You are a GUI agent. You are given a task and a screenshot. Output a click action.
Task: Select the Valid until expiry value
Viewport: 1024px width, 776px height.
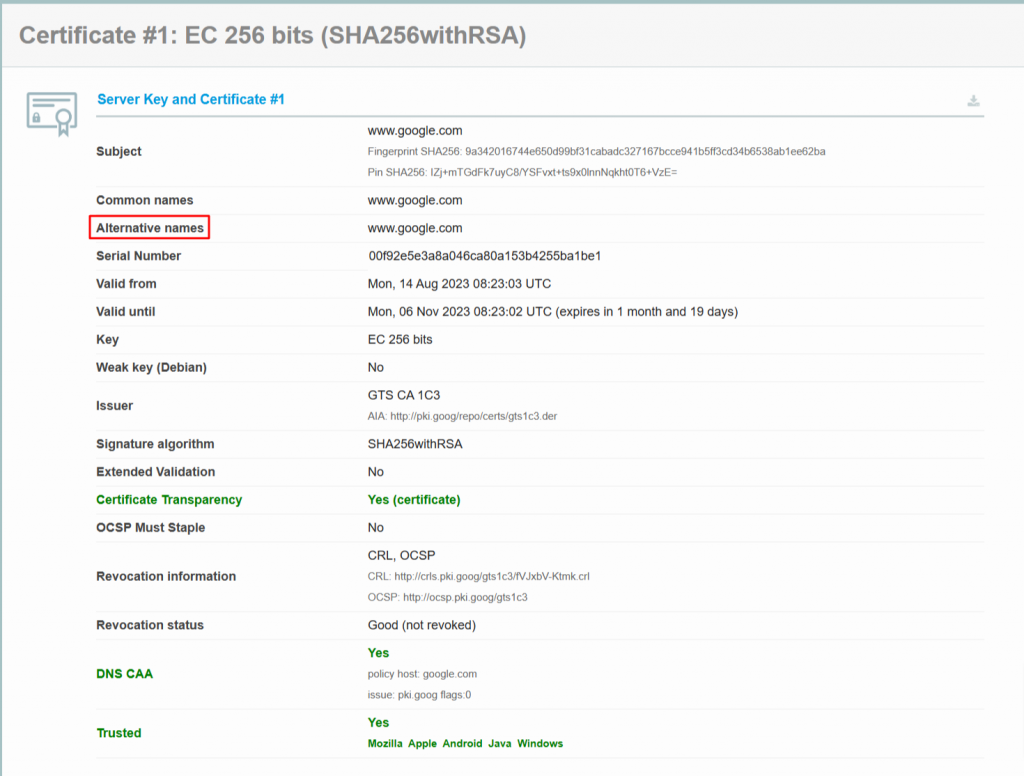tap(552, 312)
